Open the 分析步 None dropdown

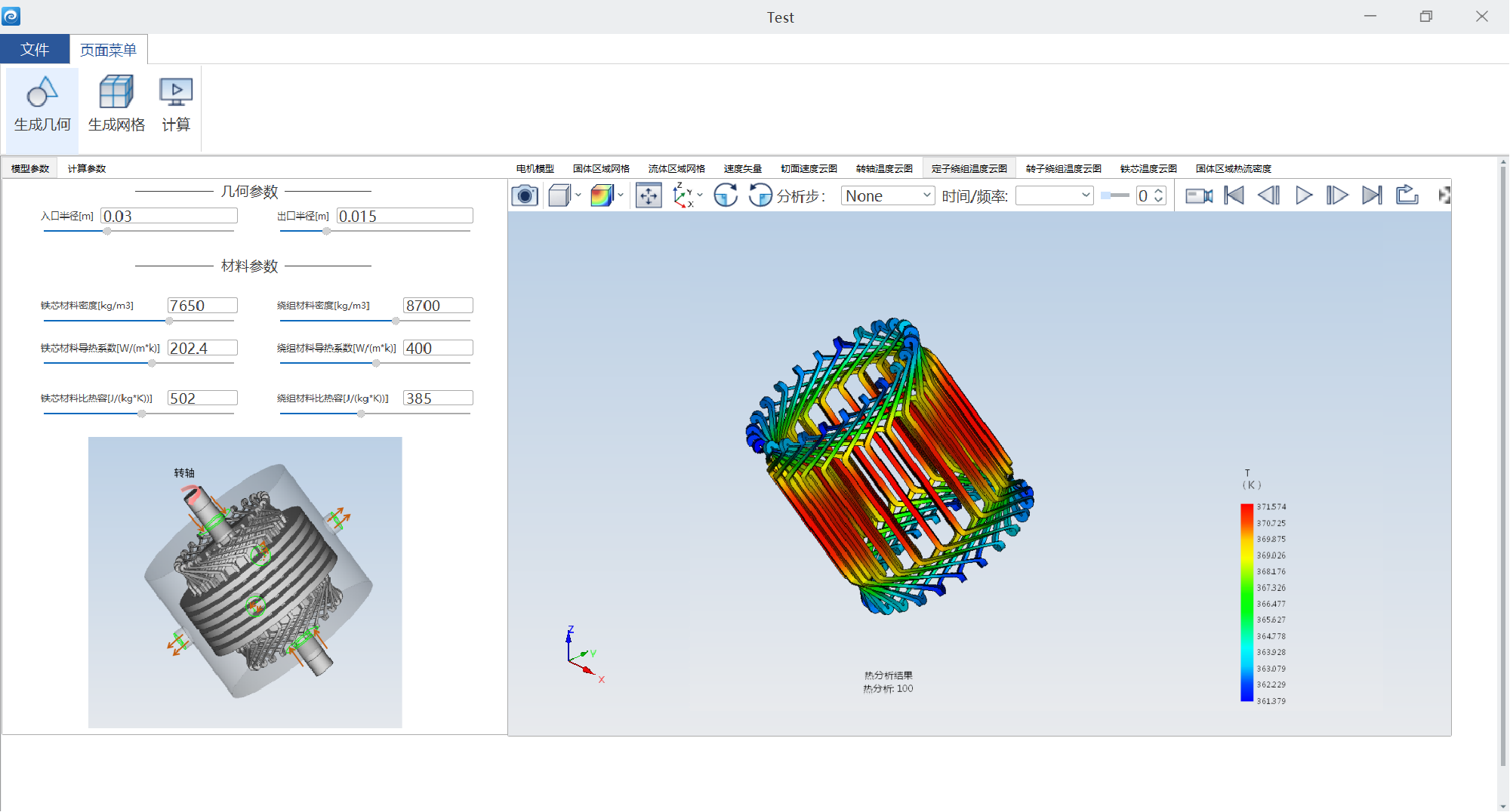click(x=888, y=196)
